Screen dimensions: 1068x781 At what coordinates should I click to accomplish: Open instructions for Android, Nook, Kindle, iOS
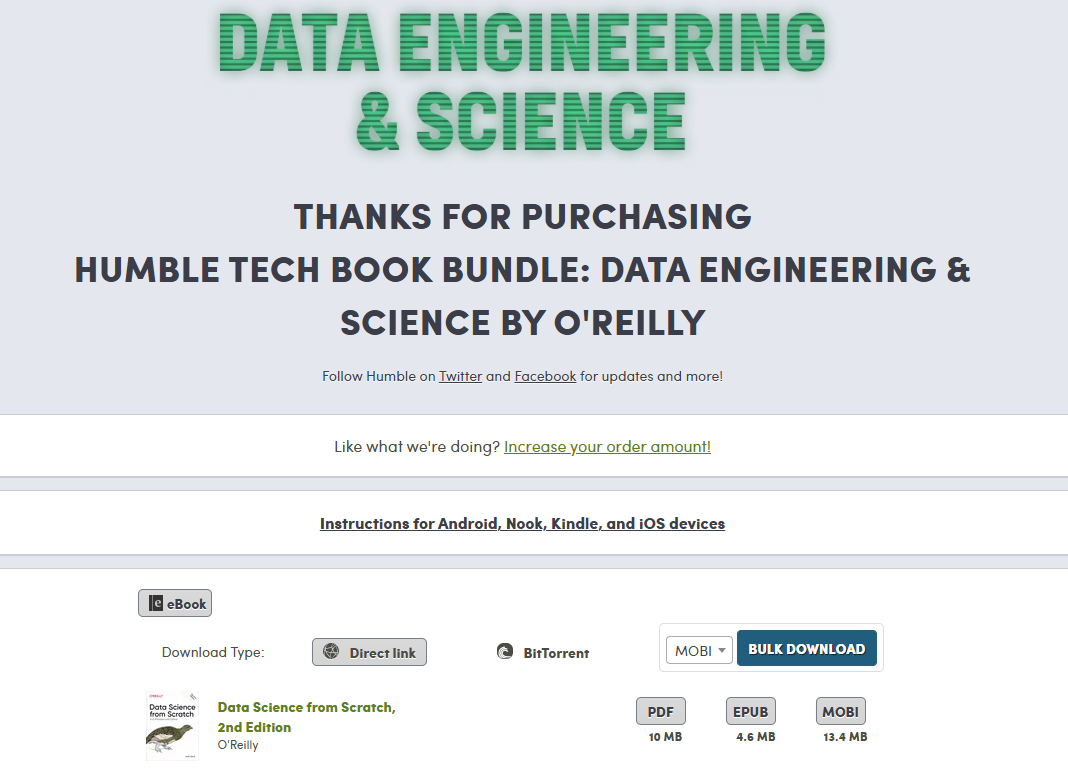(522, 524)
